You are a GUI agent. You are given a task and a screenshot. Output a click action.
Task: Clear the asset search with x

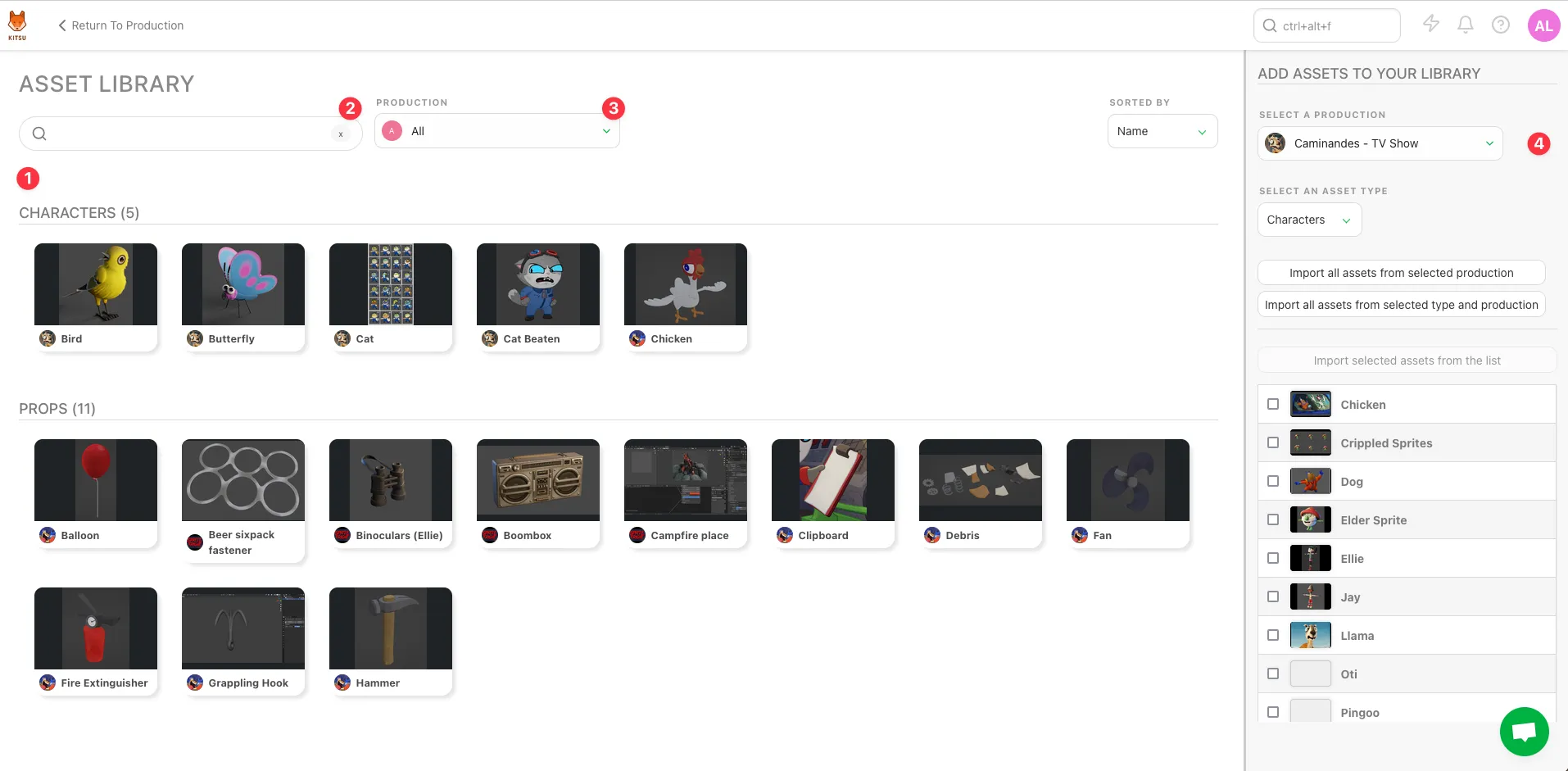[x=341, y=134]
